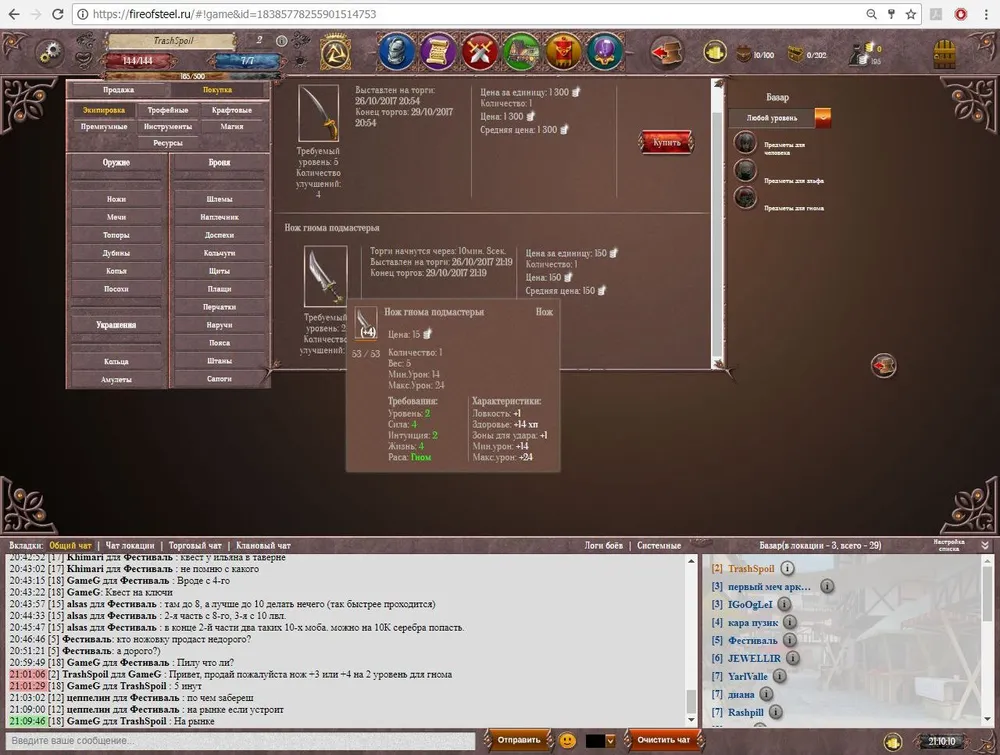Click the red arrow exit chest icon
1000x755 pixels.
(x=665, y=49)
